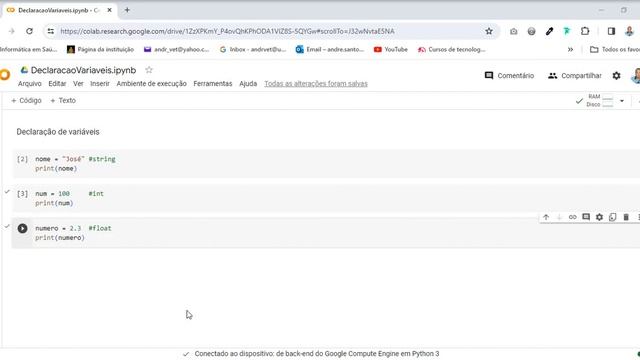This screenshot has width=640, height=360.
Task: Bookmark this page star icon
Action: point(489,31)
